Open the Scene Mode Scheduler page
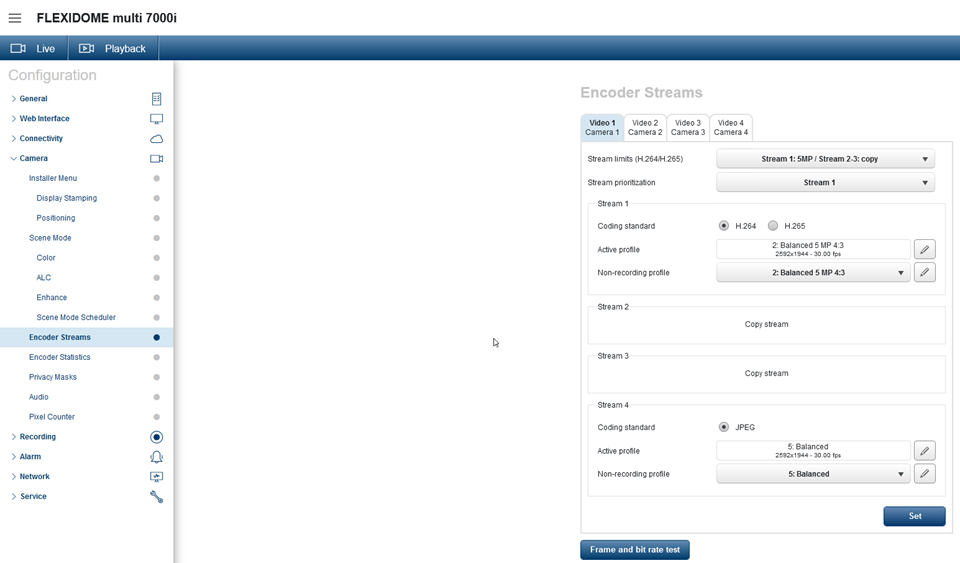 coord(76,318)
